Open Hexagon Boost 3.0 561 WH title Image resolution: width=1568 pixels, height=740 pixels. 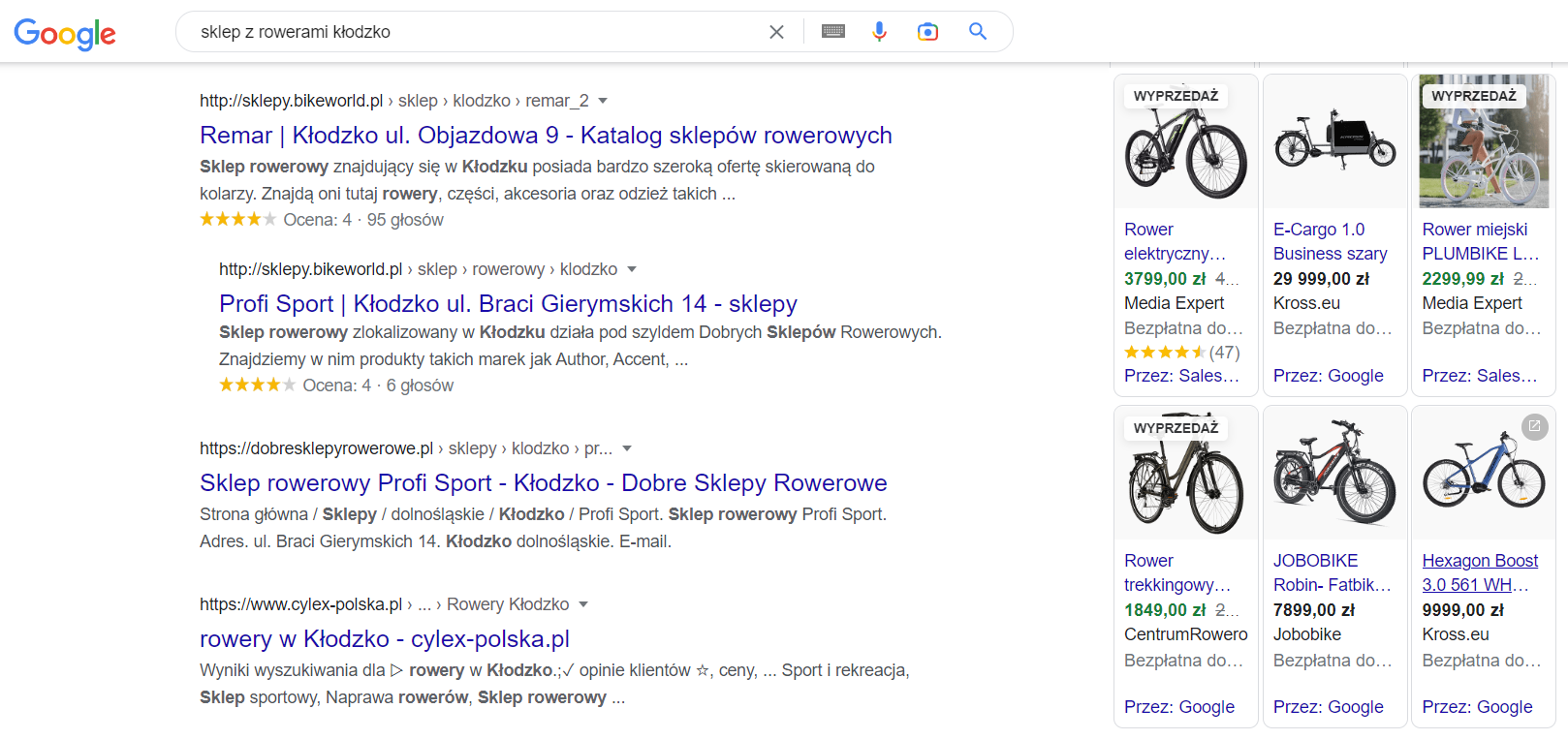click(x=1480, y=572)
